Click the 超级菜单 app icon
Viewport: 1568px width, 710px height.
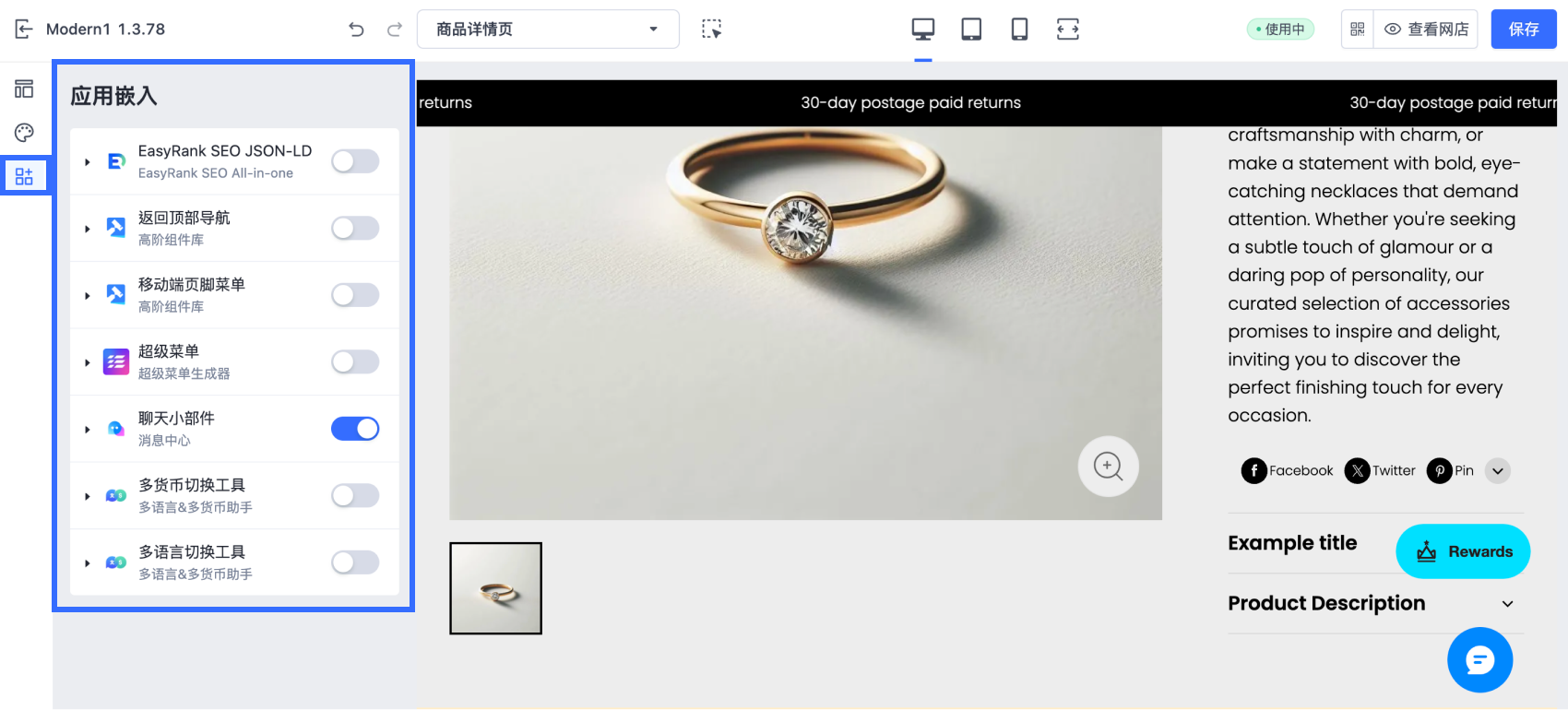(116, 362)
